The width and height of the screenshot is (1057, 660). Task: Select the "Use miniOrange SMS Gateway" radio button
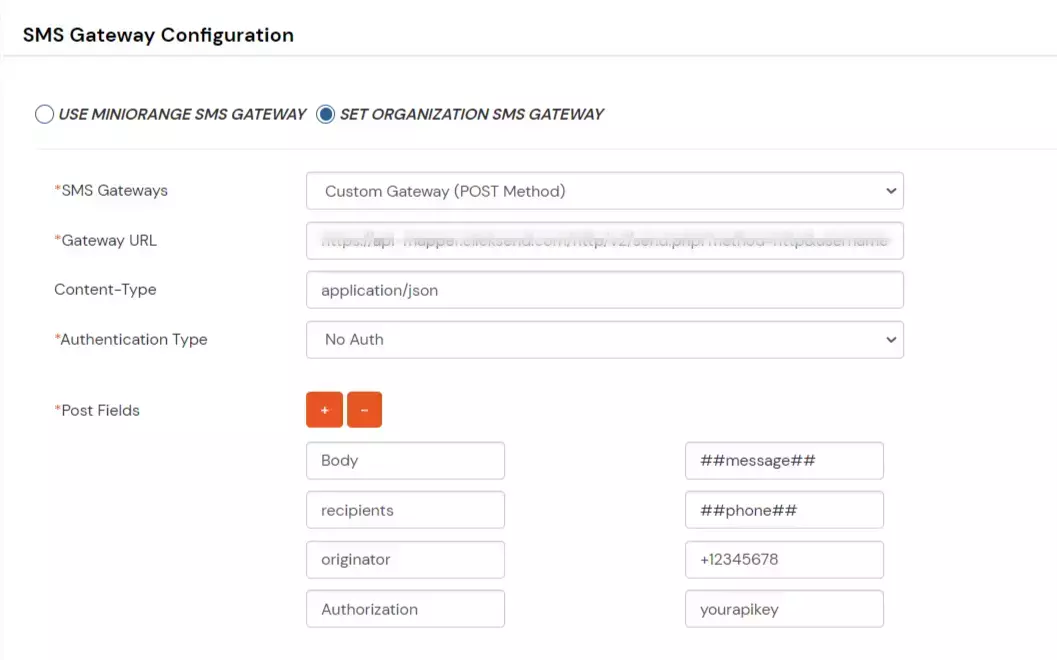coord(45,114)
